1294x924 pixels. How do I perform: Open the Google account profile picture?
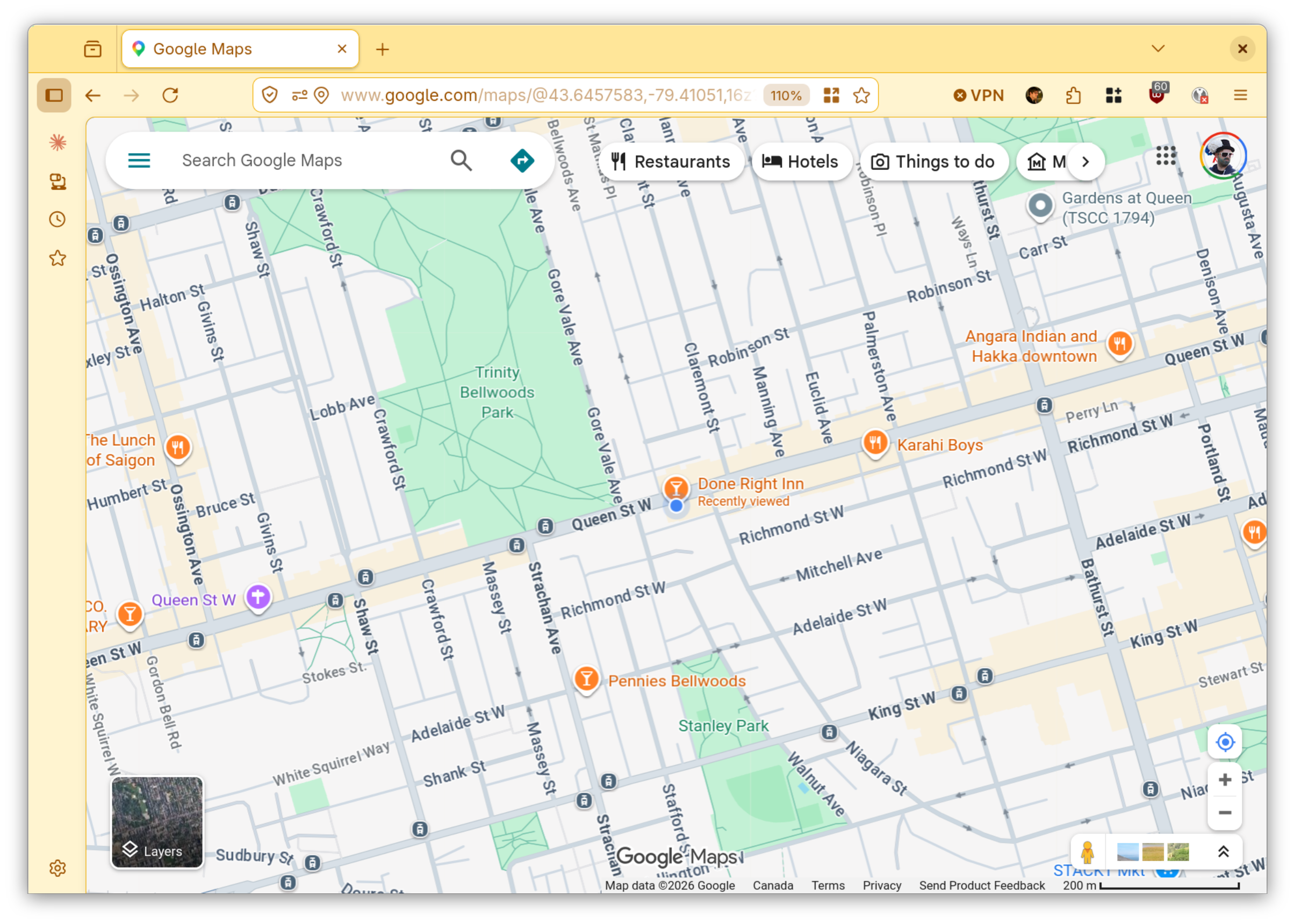[x=1223, y=155]
